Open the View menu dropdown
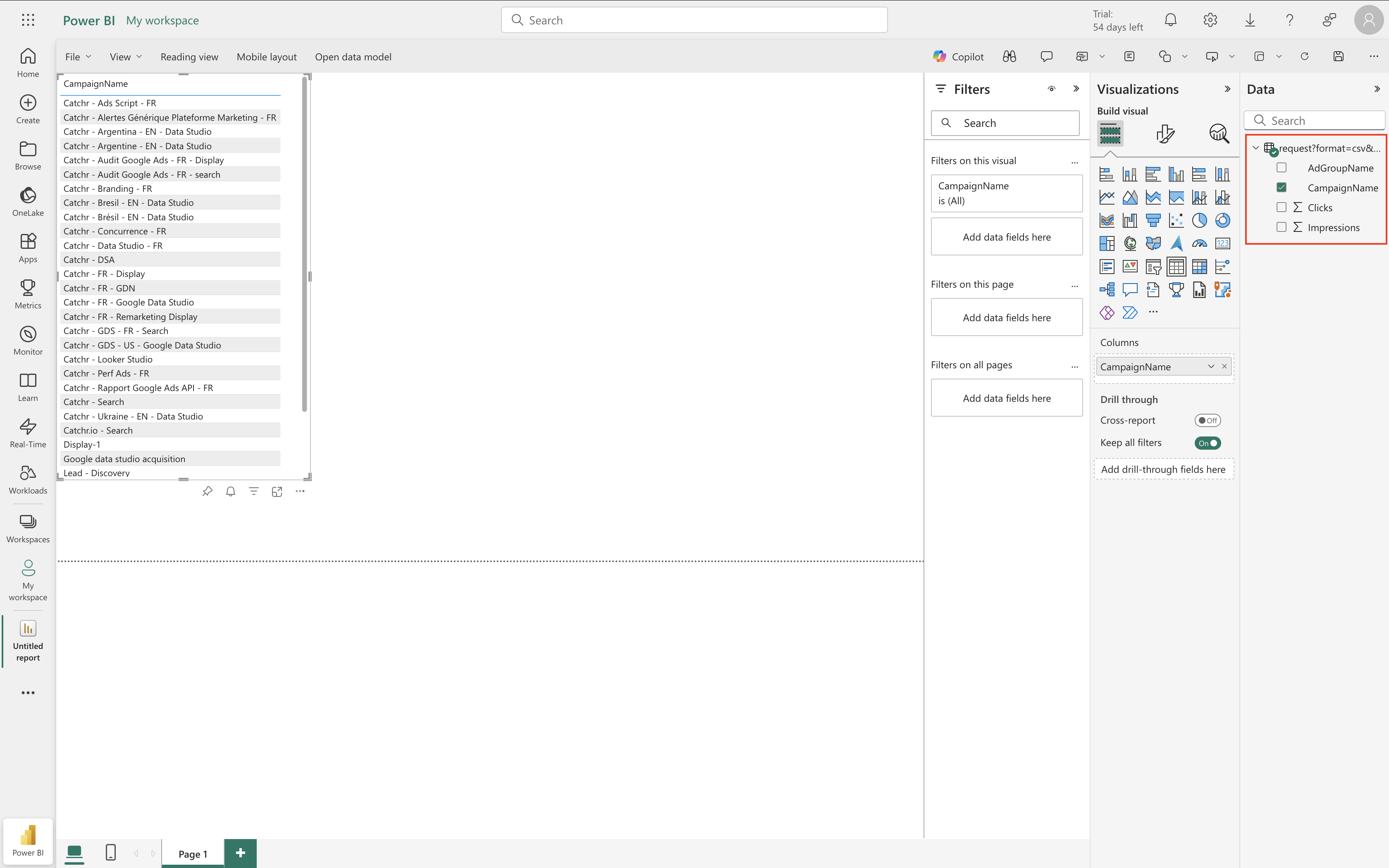The height and width of the screenshot is (868, 1389). (x=126, y=57)
